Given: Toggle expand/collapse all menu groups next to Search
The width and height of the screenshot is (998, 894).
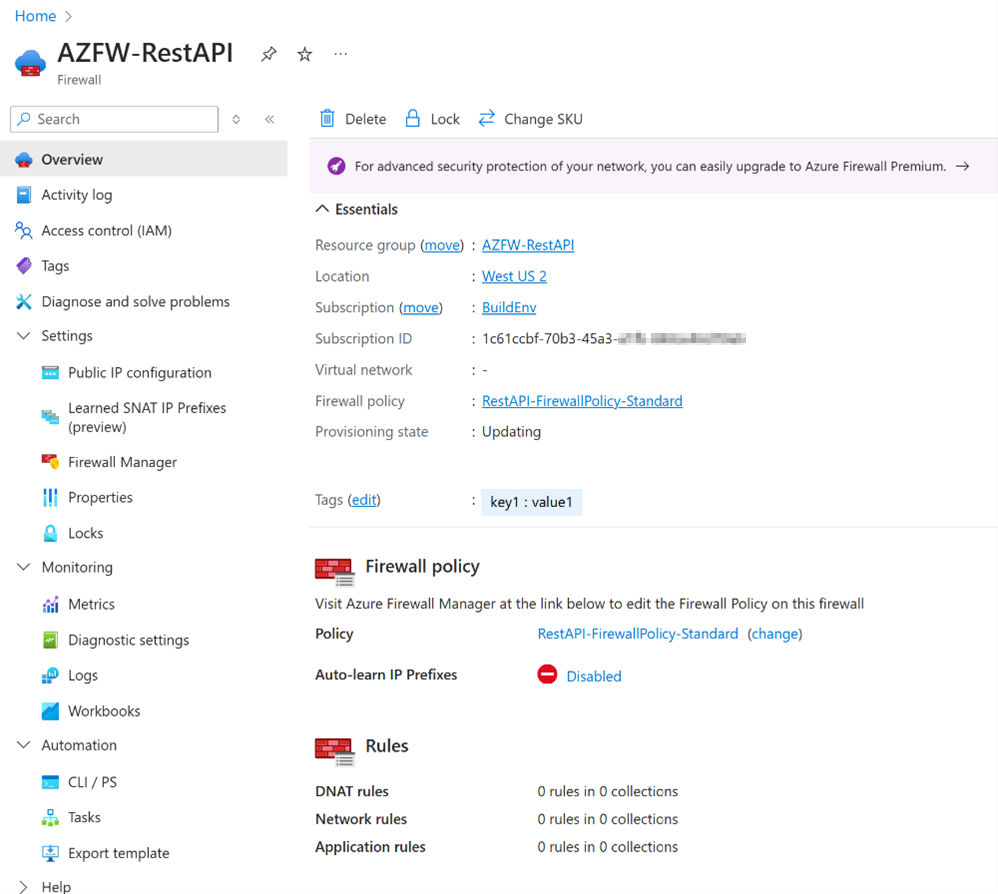Looking at the screenshot, I should pyautogui.click(x=236, y=119).
